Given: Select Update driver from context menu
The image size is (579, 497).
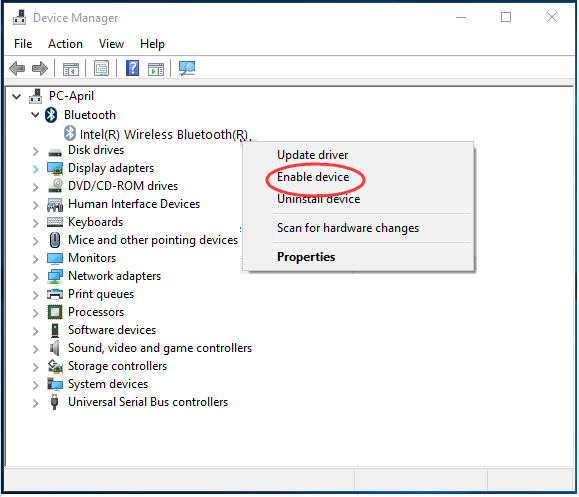Looking at the screenshot, I should pos(312,155).
